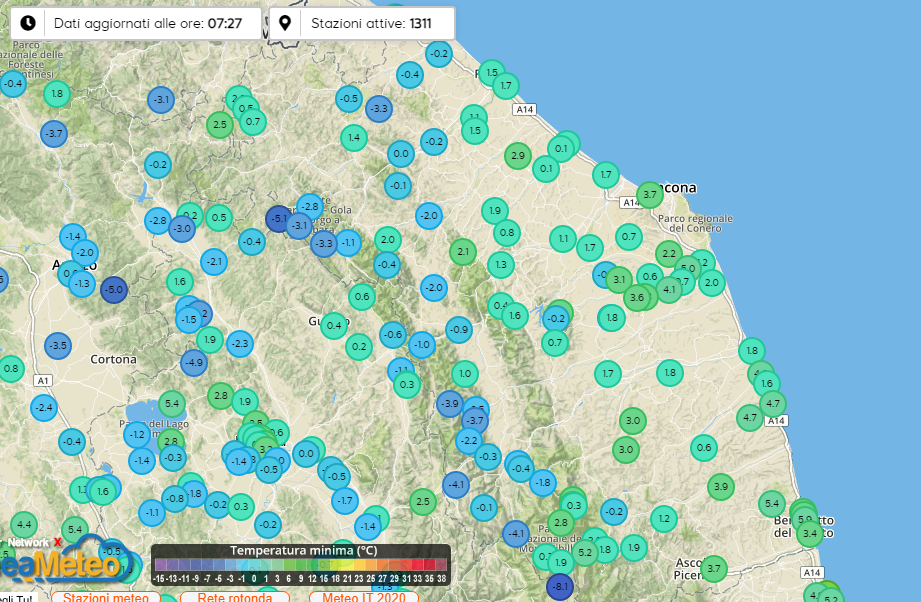The width and height of the screenshot is (921, 602).
Task: Click the 3.9 green station marker
Action: pyautogui.click(x=720, y=487)
